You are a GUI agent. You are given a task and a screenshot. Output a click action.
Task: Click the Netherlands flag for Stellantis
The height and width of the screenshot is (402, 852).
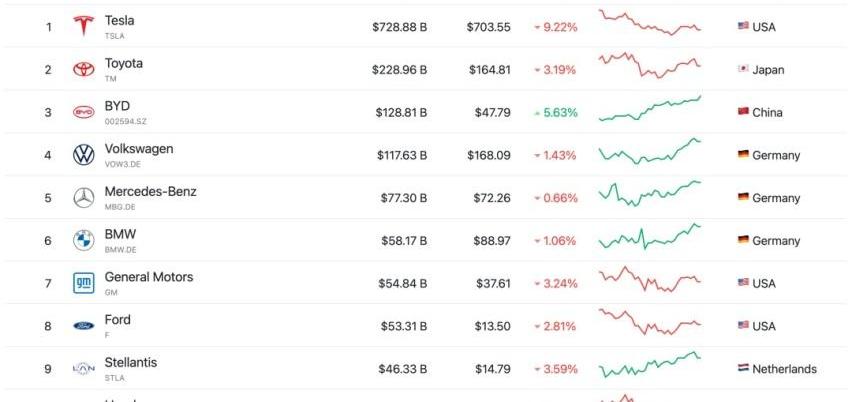tap(743, 368)
